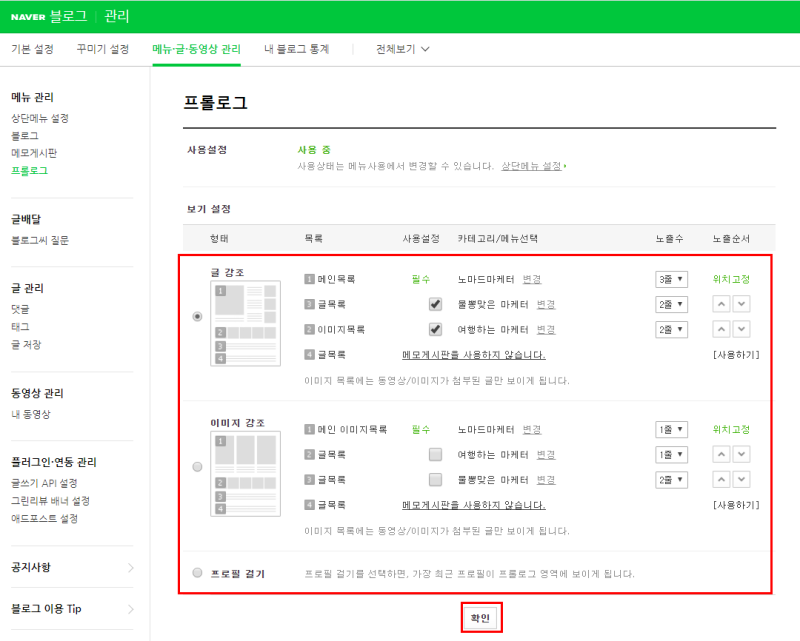Click 변경 next to 여행하는 마케터 in 이미지 강조
Screen dimensions: 800x641
click(546, 454)
